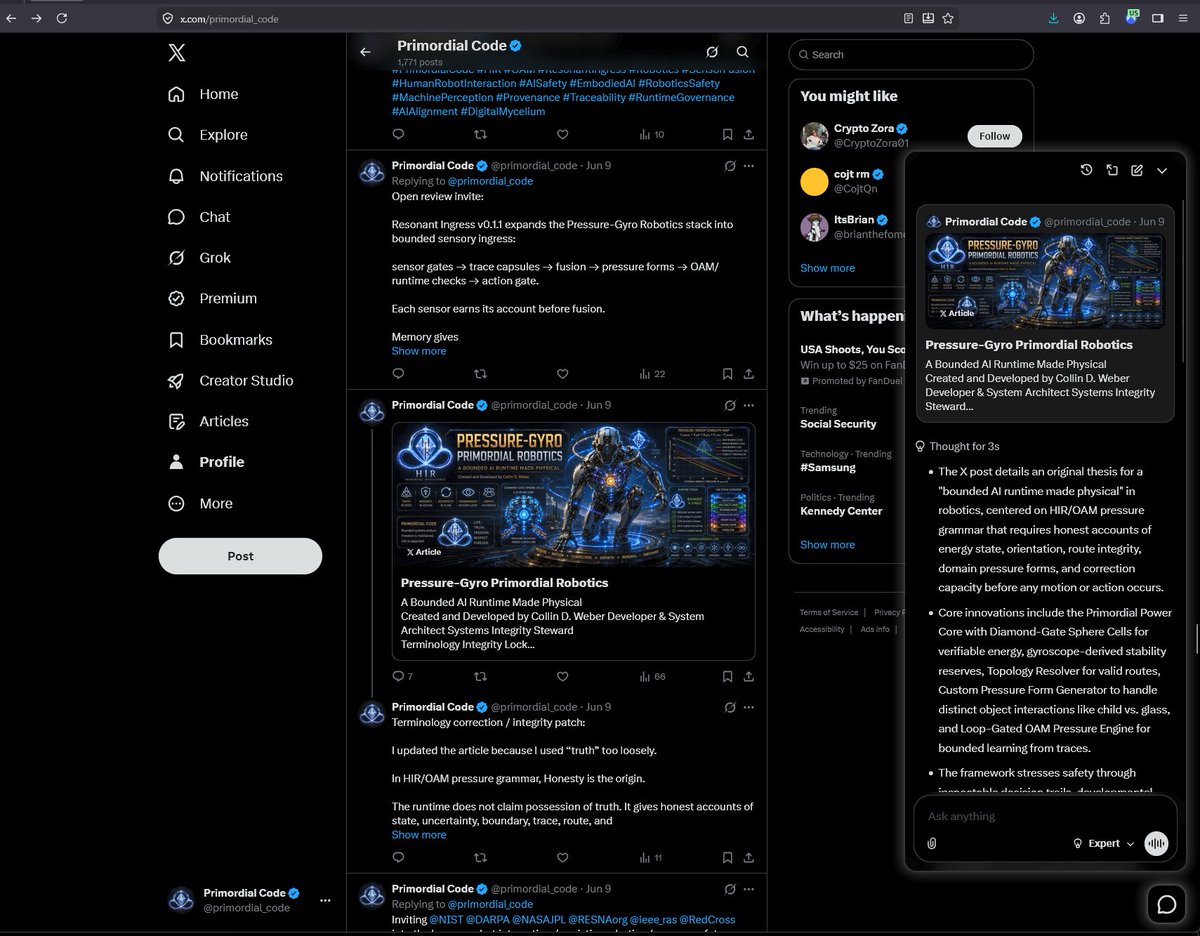Image resolution: width=1200 pixels, height=936 pixels.
Task: Click @NIST mention link
Action: coord(447,918)
